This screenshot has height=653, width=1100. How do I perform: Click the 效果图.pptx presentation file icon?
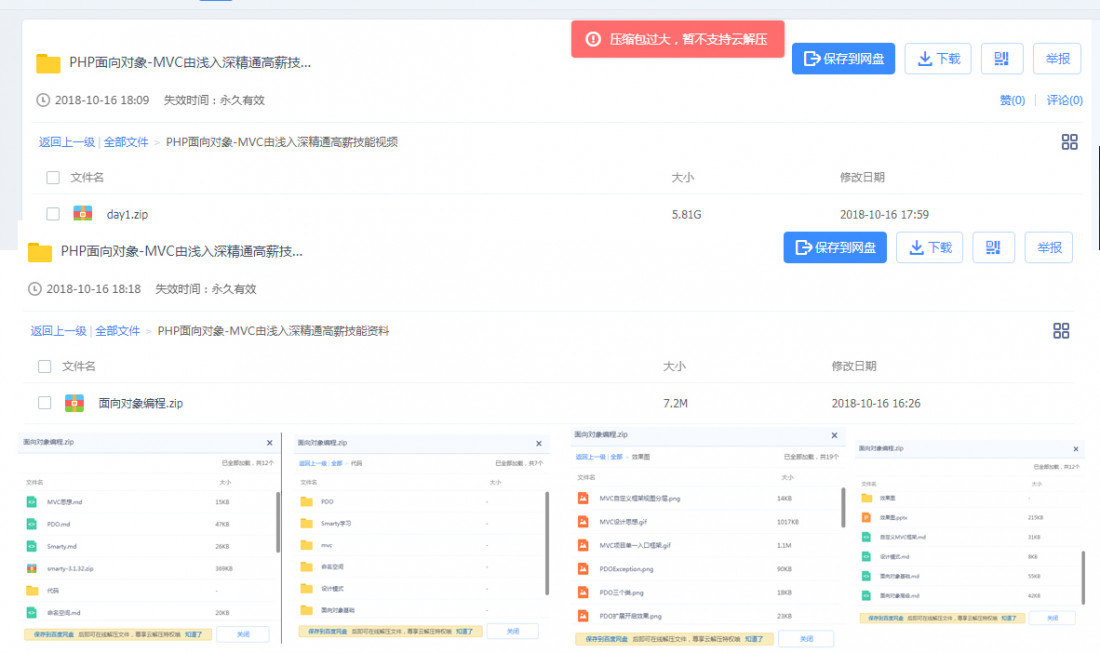click(x=866, y=517)
